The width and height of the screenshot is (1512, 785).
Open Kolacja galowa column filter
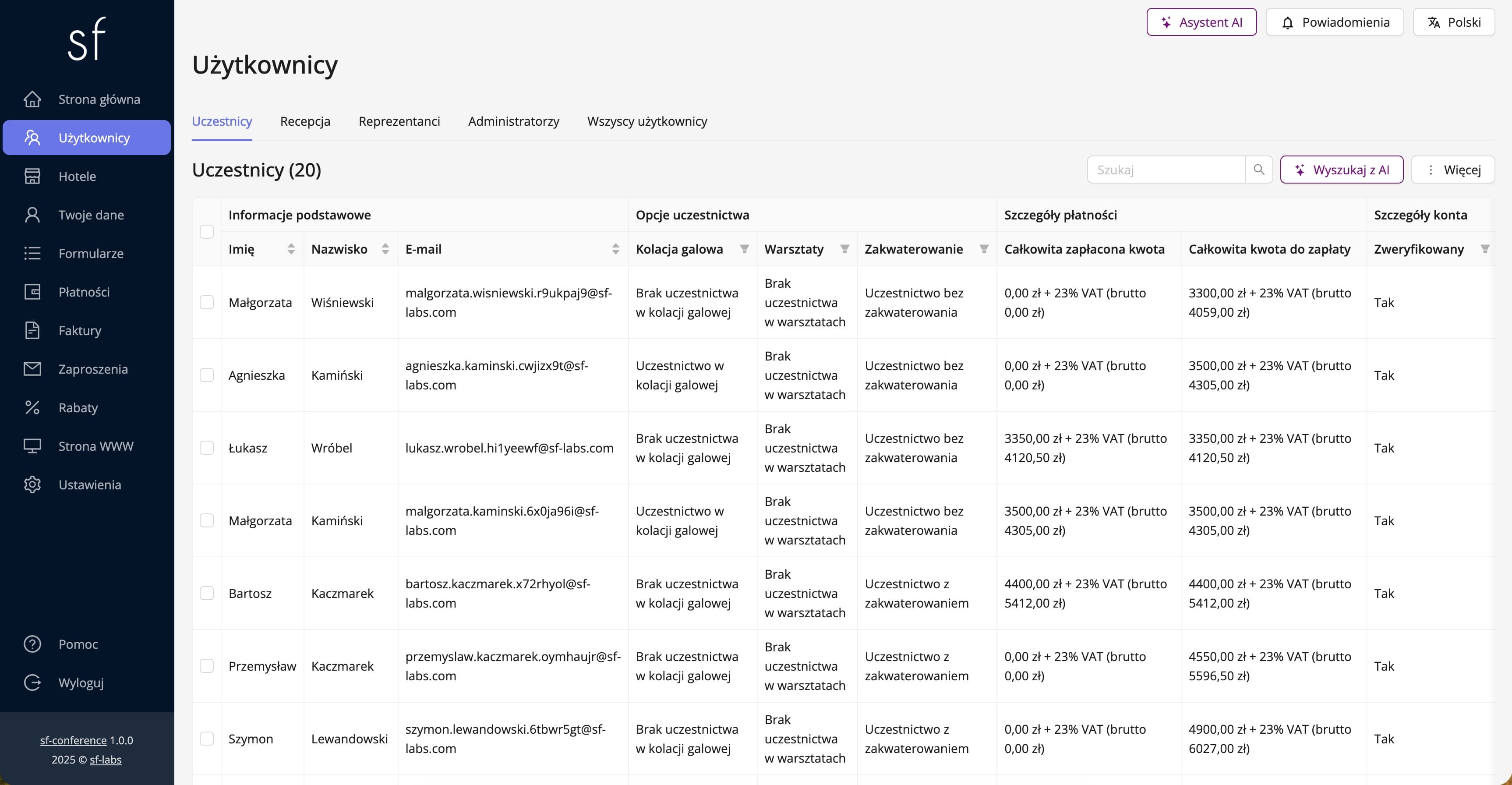click(744, 249)
